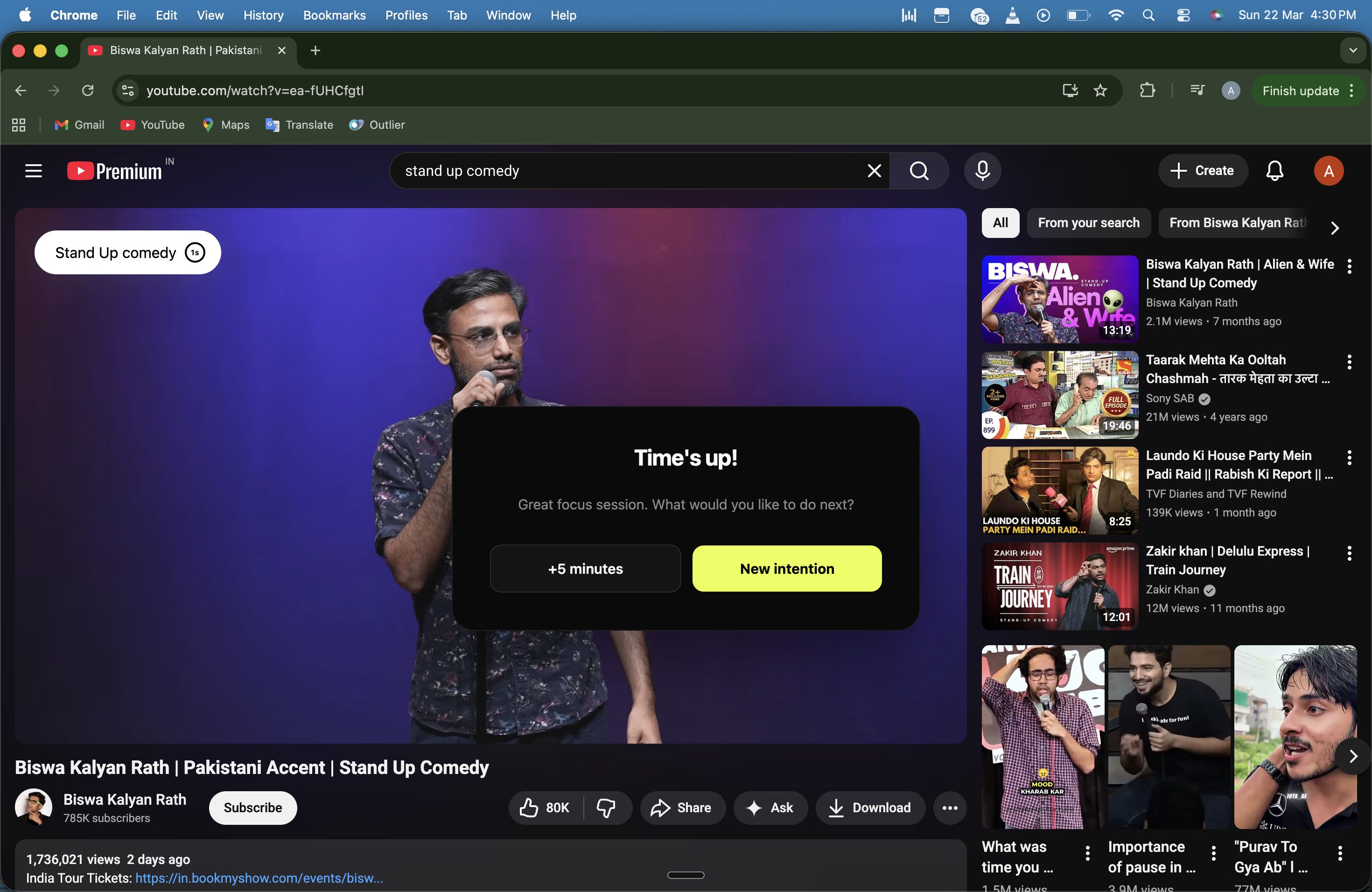Viewport: 1372px width, 892px height.
Task: Open the History menu in menu bar
Action: (263, 15)
